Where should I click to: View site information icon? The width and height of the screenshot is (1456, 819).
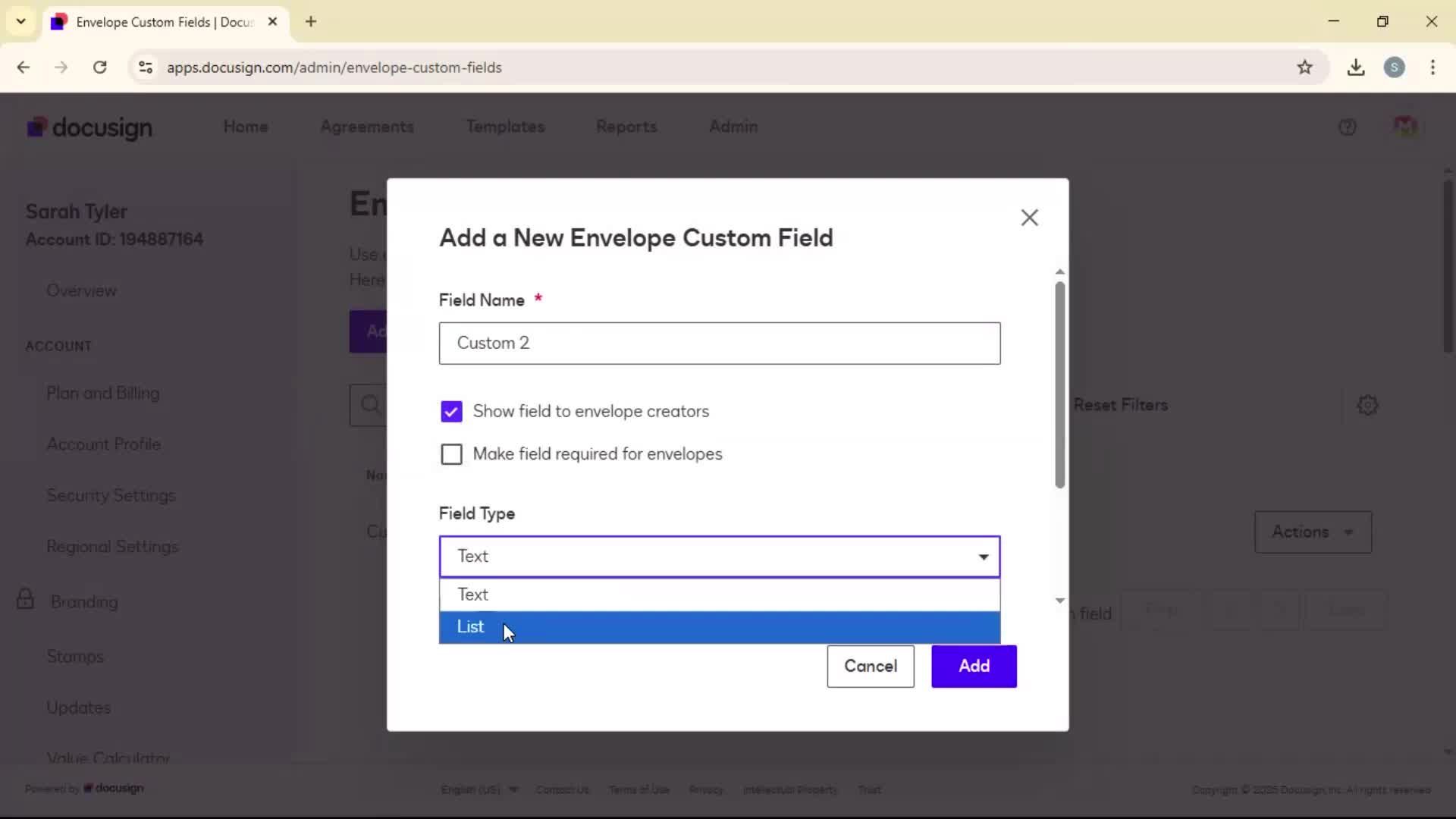[x=146, y=67]
